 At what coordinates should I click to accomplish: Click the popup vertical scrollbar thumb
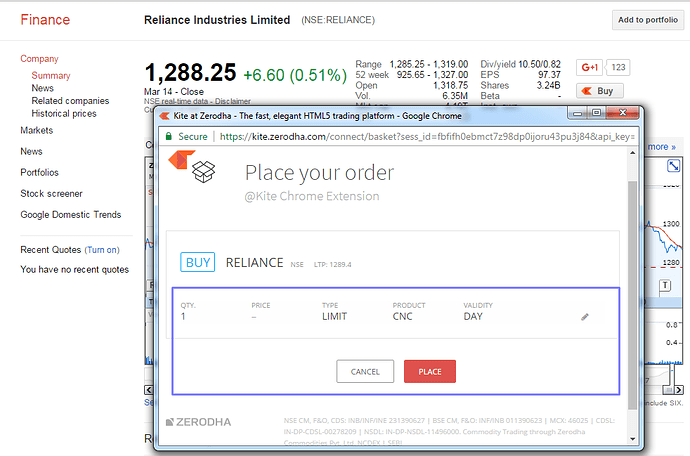pos(632,295)
